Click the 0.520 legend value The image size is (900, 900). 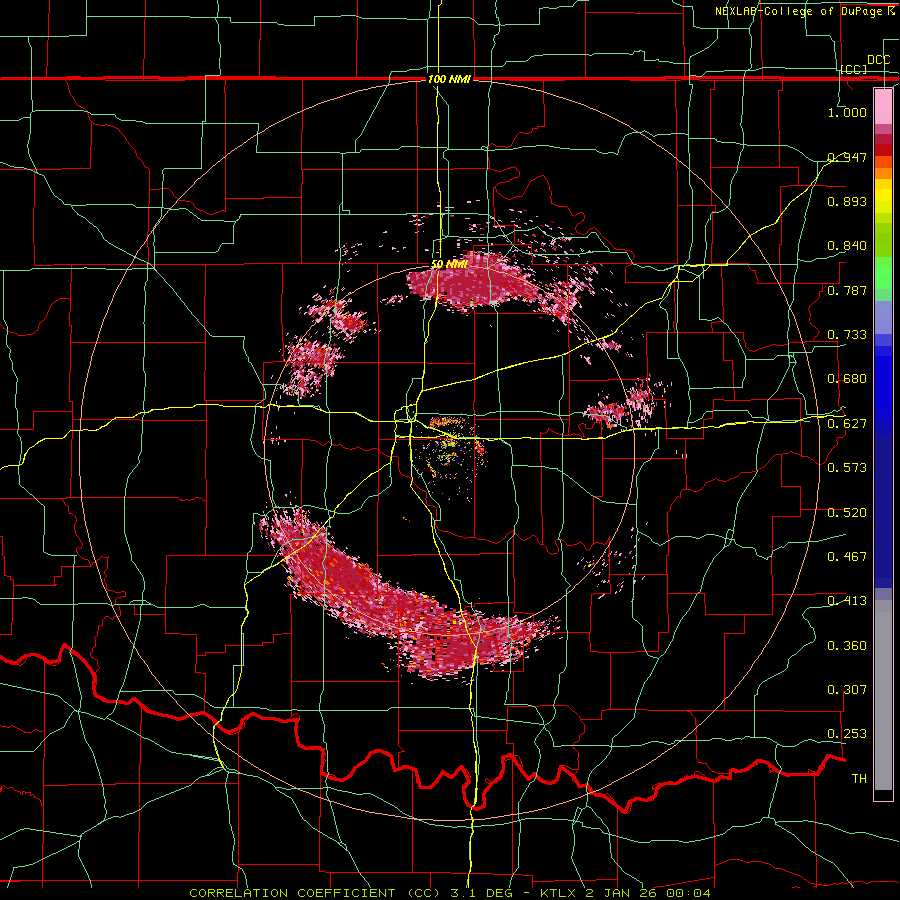[847, 513]
